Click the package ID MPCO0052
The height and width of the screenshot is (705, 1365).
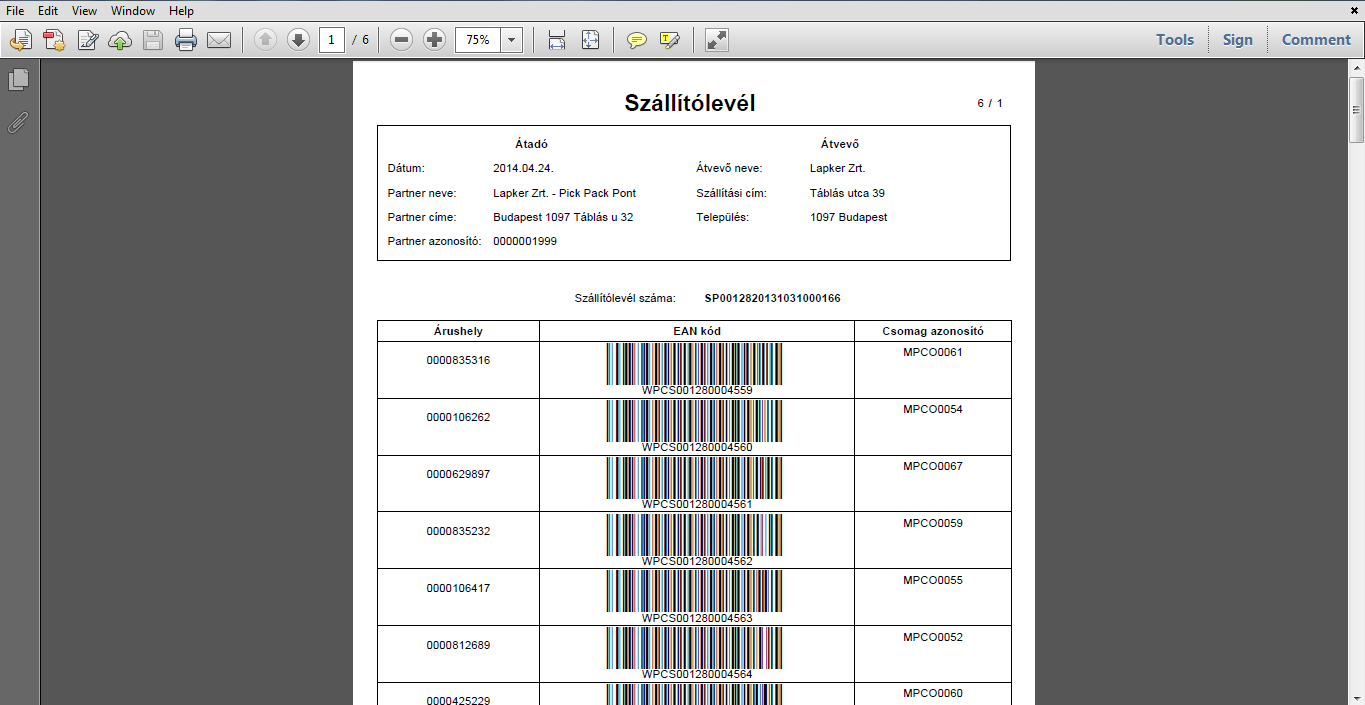[933, 637]
